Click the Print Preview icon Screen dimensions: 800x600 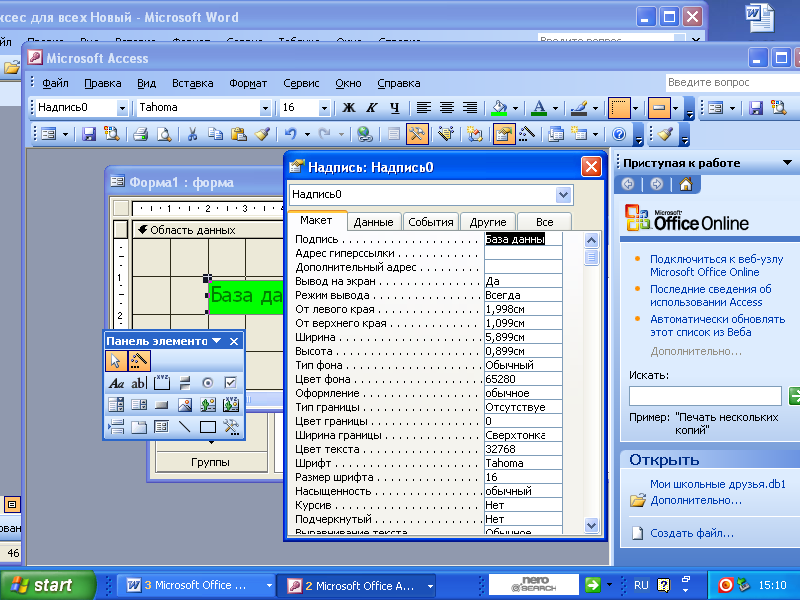(164, 135)
